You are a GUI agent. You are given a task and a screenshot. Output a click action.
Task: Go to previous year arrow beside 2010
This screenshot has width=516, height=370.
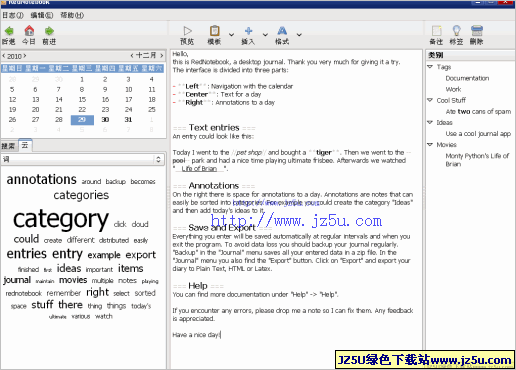[x=4, y=56]
